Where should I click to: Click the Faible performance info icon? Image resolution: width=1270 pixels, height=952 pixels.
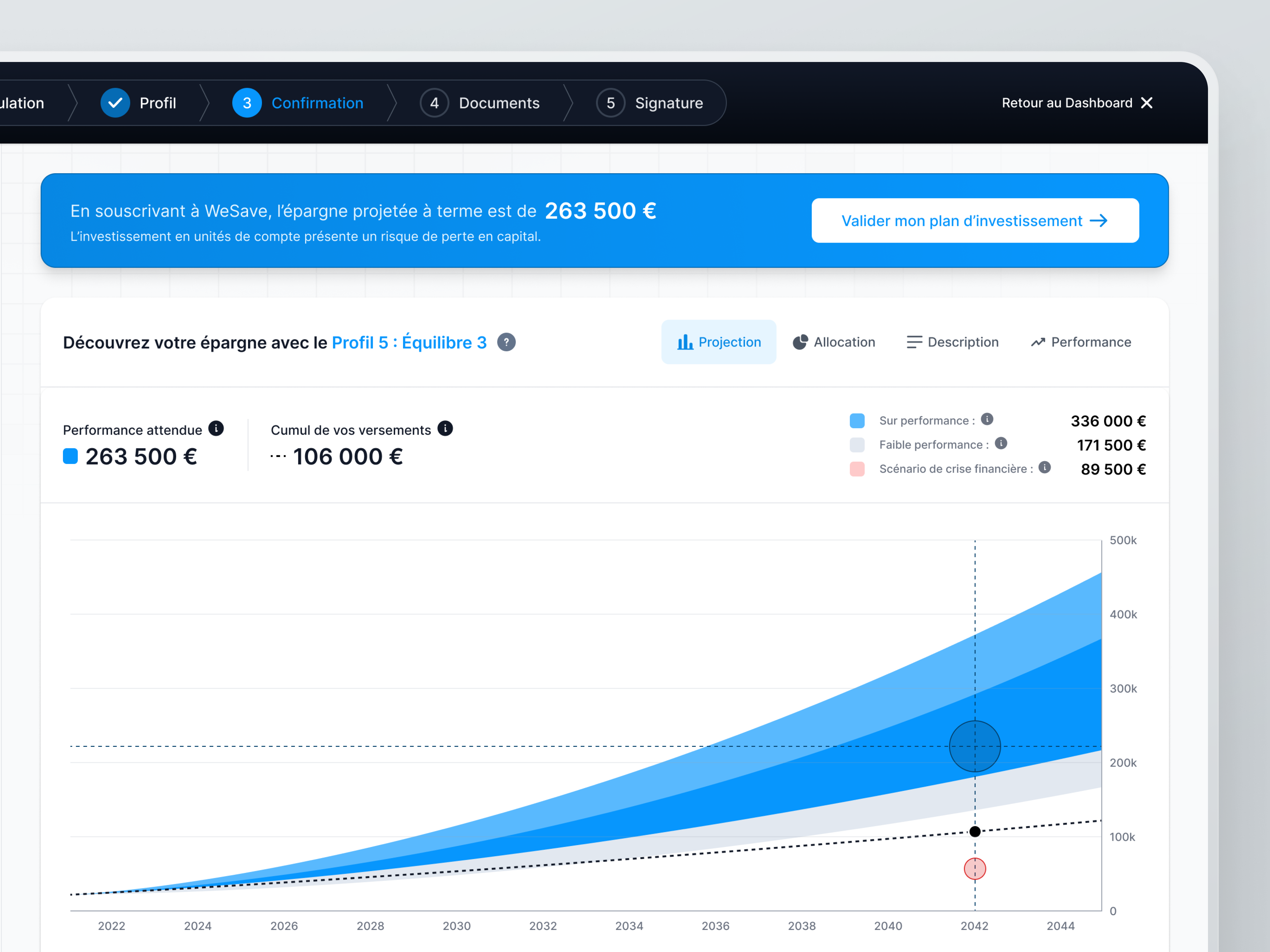pos(1001,443)
